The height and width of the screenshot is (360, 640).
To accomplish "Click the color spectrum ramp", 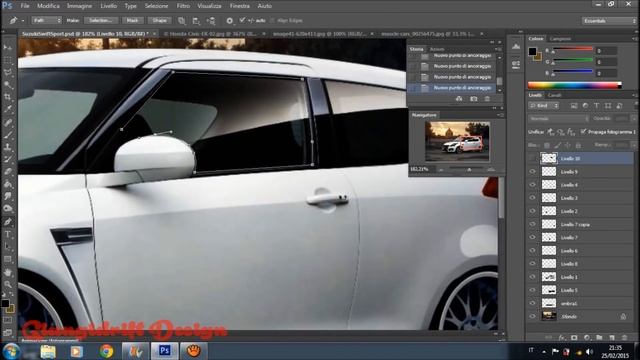I will pyautogui.click(x=575, y=85).
